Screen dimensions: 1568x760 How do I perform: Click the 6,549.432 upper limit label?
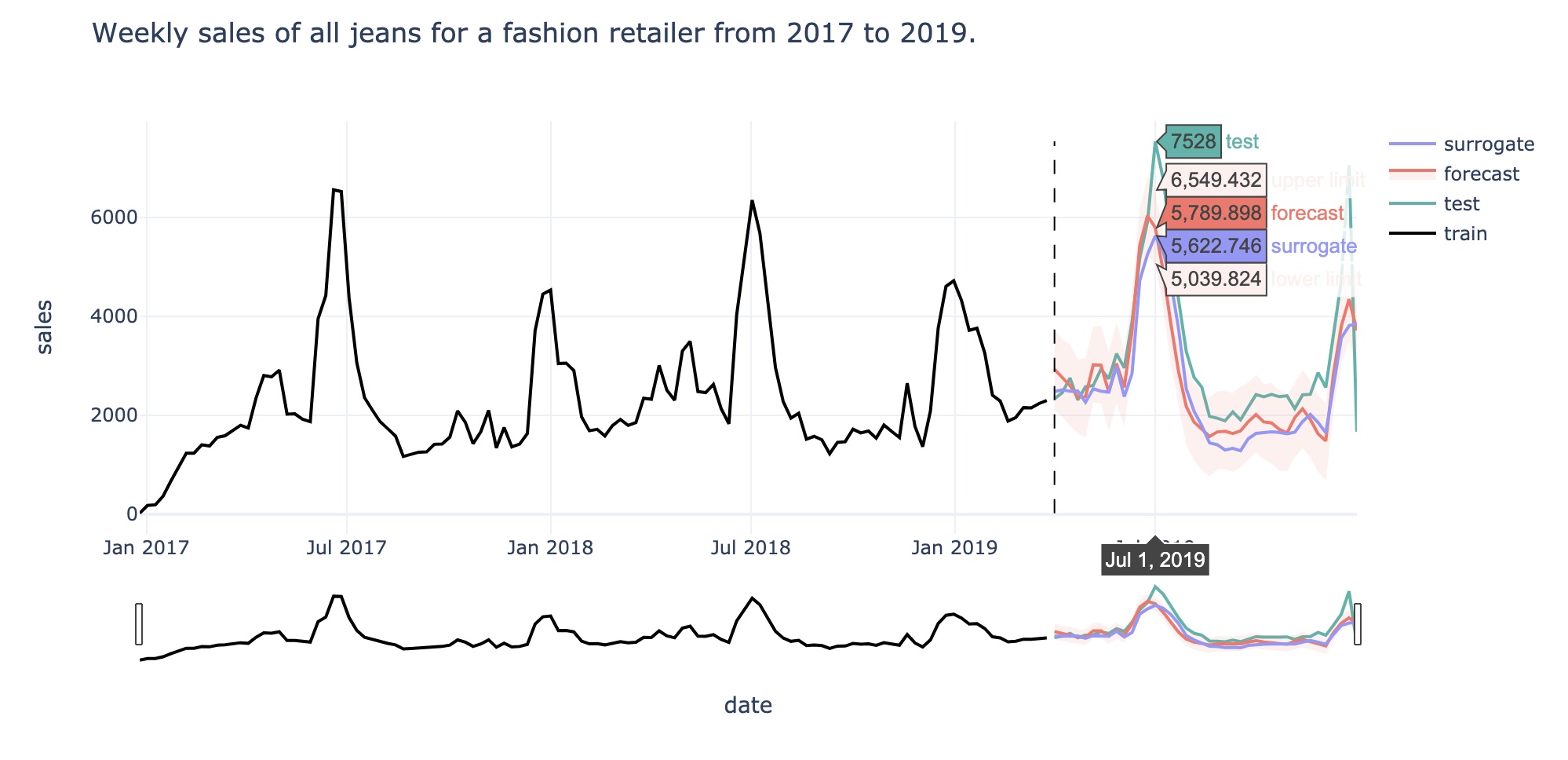click(x=1216, y=181)
